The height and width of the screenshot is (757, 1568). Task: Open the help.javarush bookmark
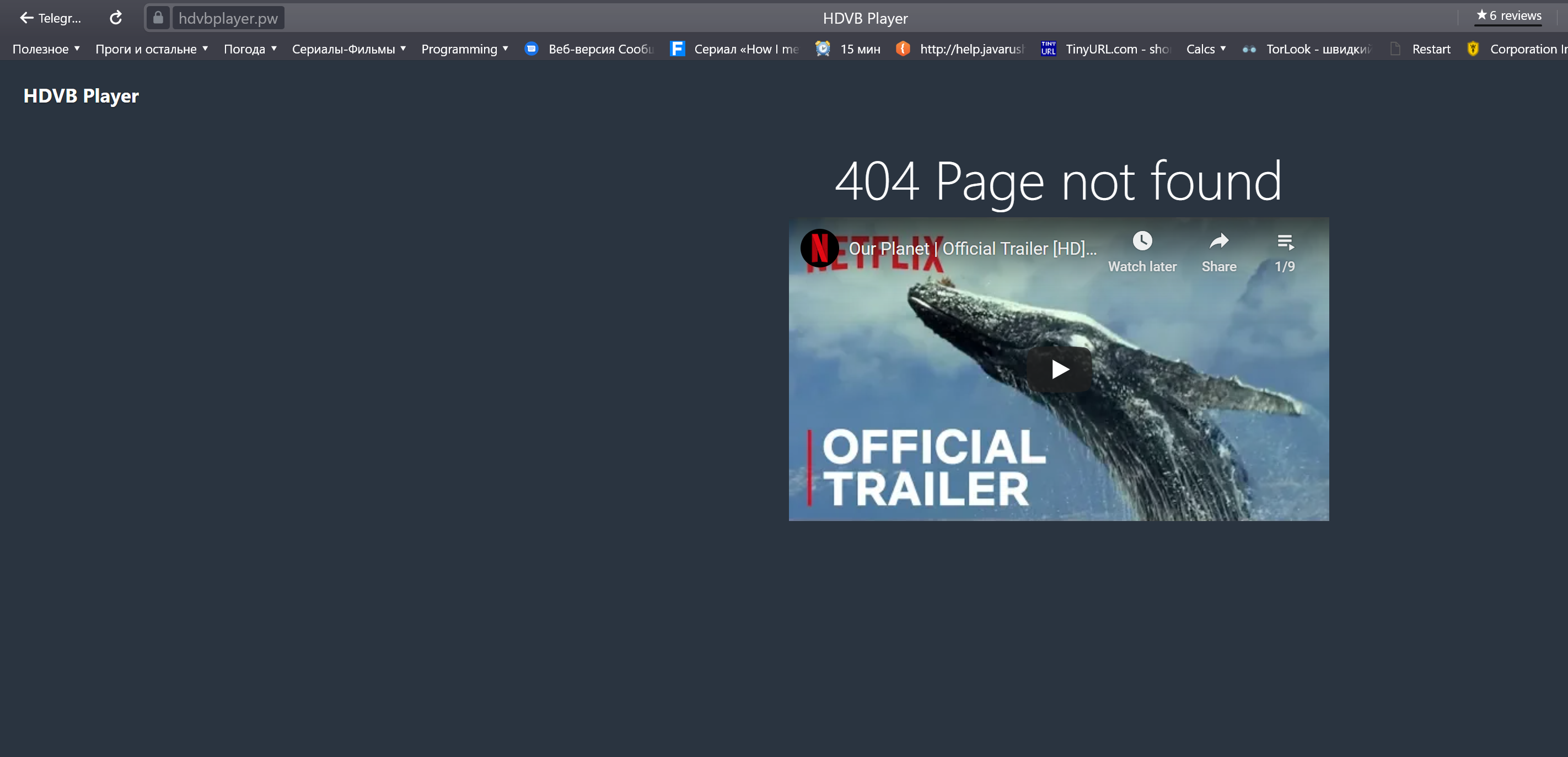[x=961, y=49]
